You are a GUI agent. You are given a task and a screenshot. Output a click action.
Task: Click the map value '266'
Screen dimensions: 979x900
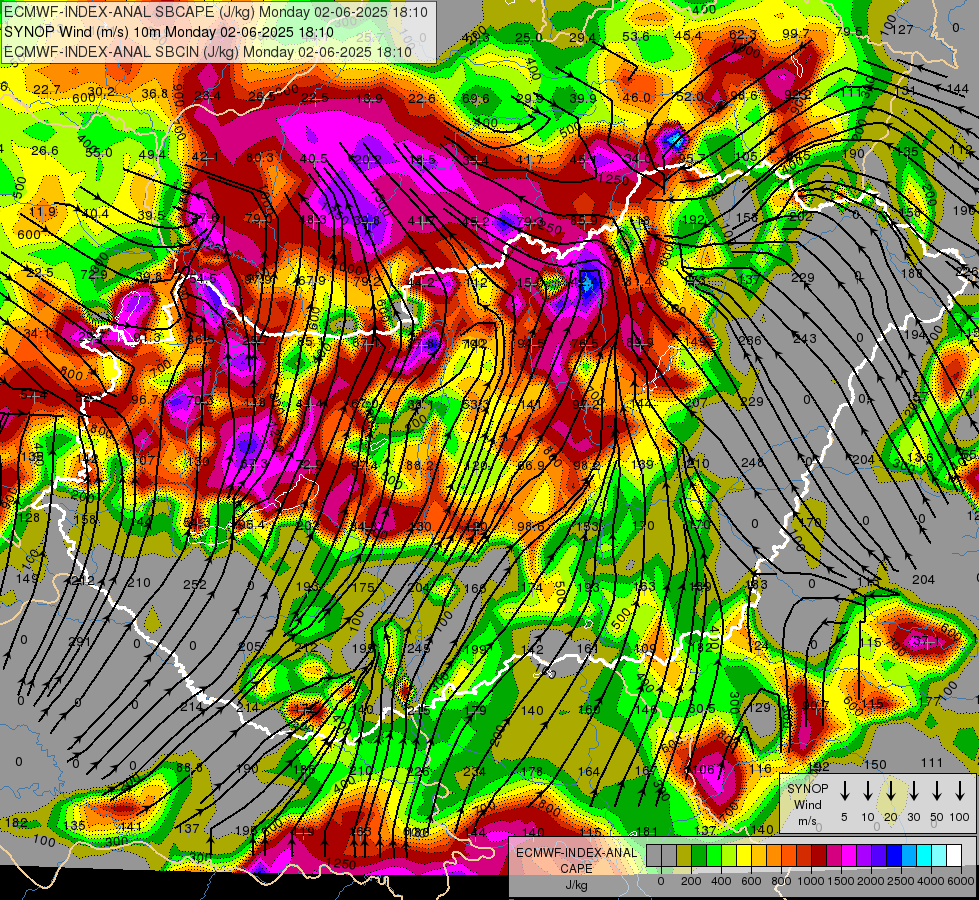click(x=750, y=340)
